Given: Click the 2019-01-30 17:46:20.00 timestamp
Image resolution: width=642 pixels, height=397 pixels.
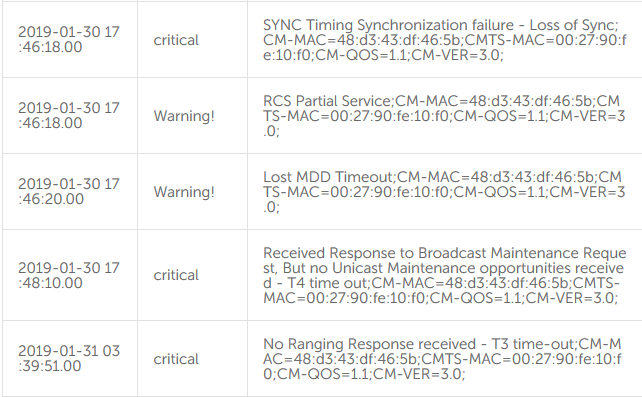Looking at the screenshot, I should coord(69,192).
